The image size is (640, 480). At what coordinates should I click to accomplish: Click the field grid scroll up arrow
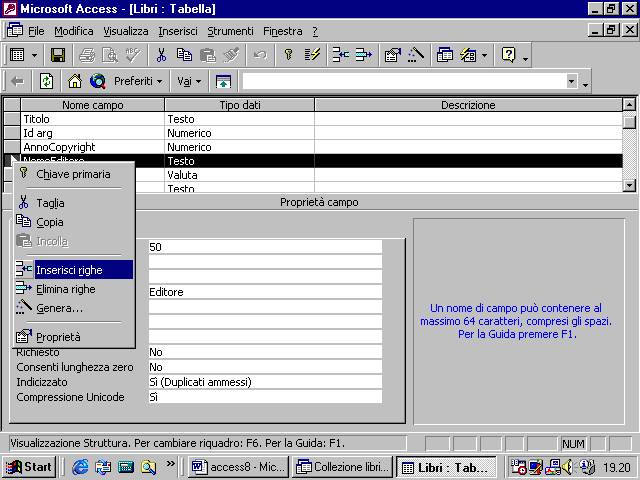tap(629, 105)
